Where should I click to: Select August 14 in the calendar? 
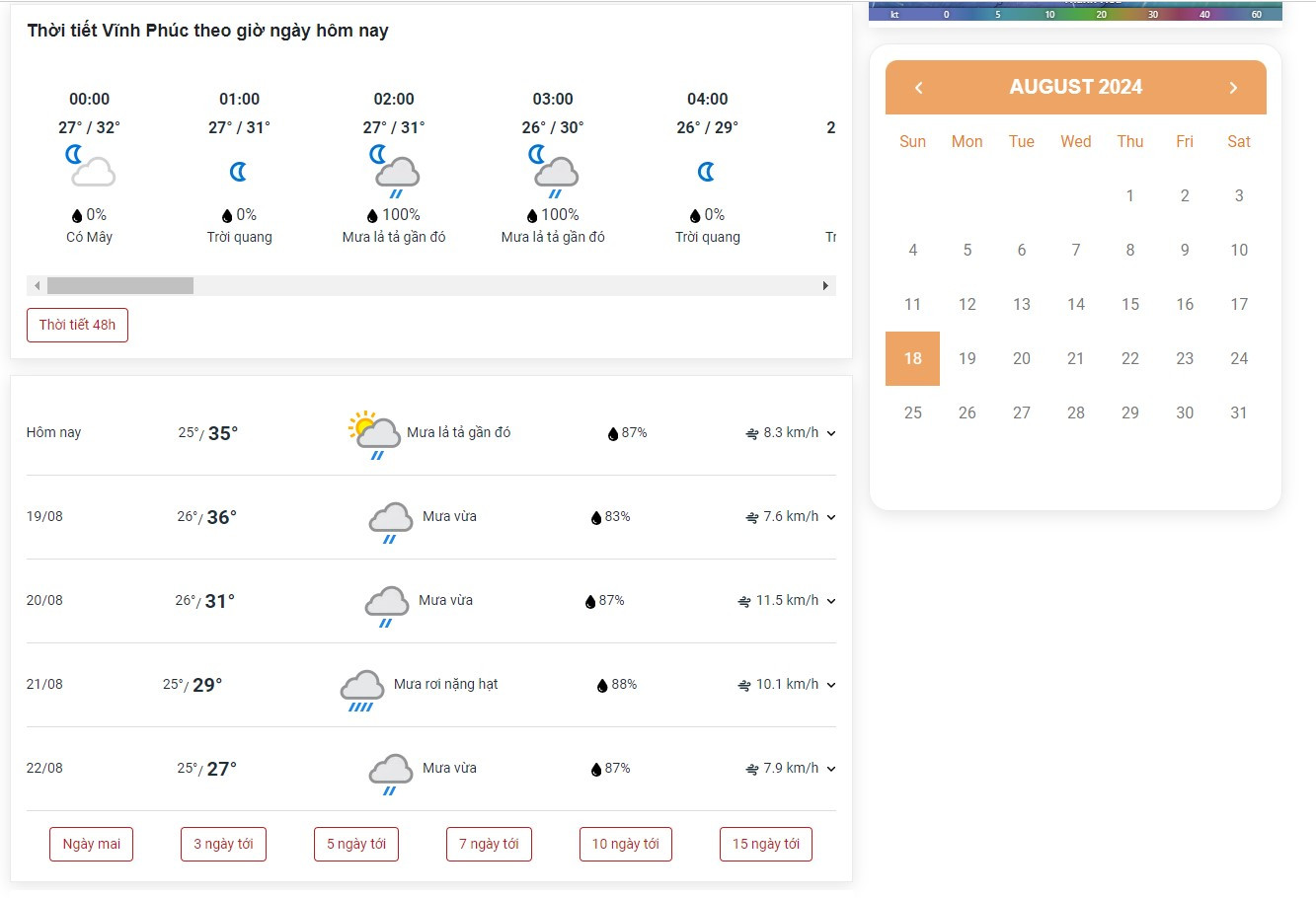[1076, 304]
